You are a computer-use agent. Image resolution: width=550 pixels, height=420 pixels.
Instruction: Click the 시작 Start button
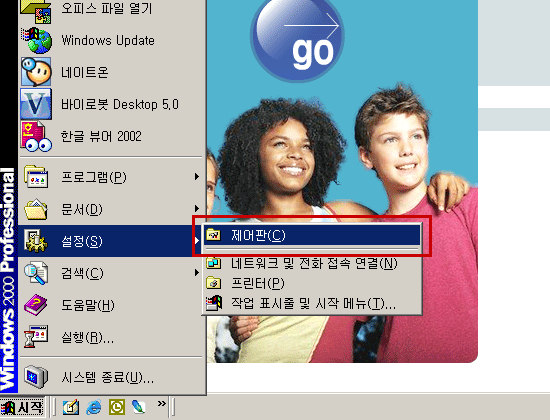tap(23, 407)
